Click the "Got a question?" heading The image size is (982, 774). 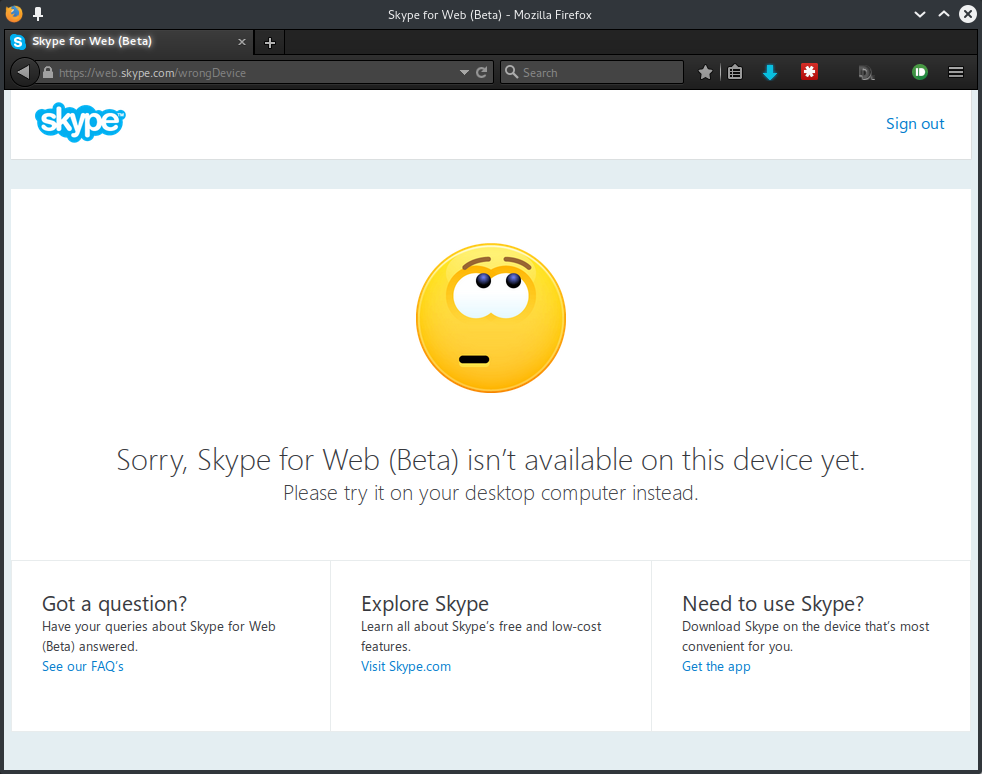point(115,604)
